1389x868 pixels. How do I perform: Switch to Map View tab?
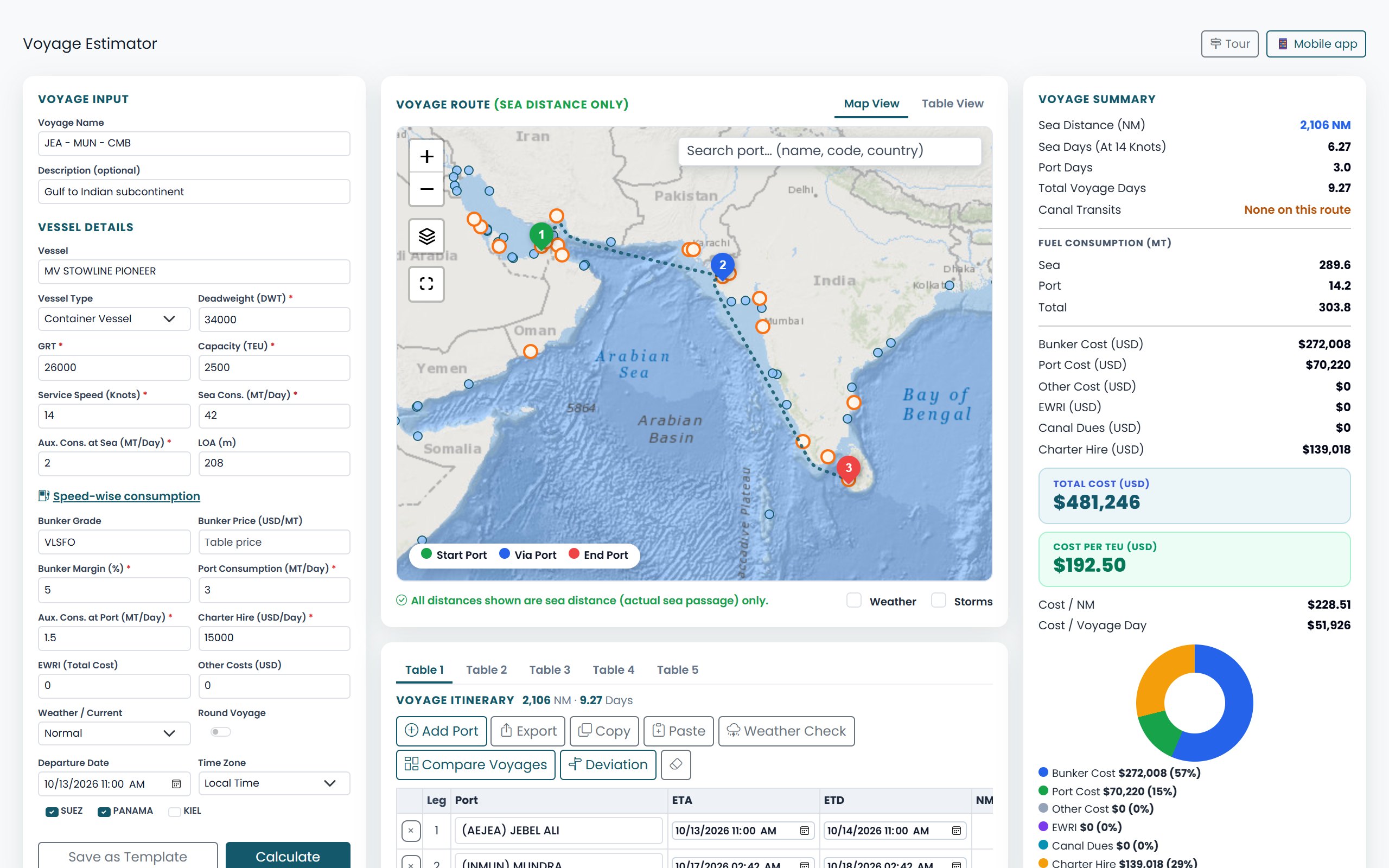coord(871,104)
